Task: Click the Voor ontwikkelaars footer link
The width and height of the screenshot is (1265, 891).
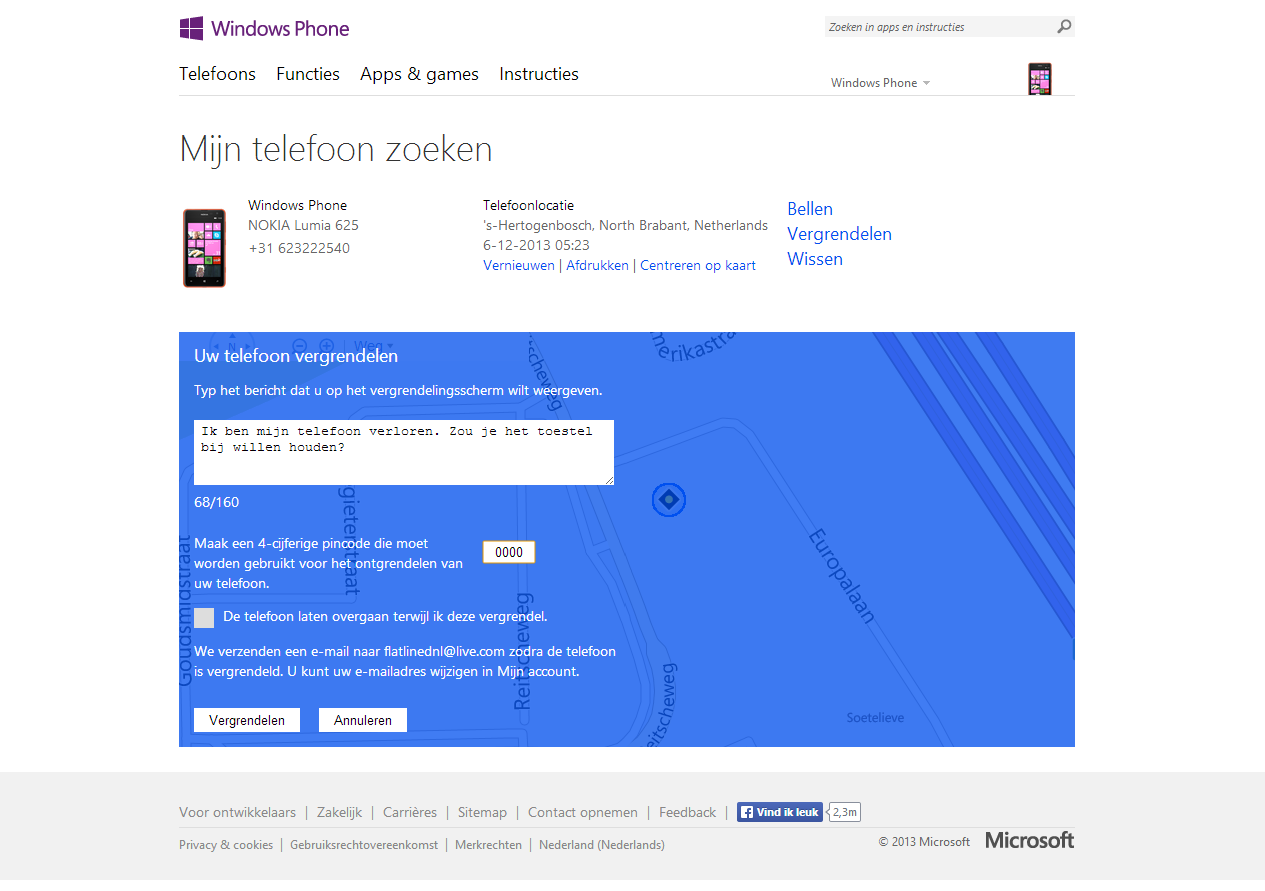Action: point(238,812)
